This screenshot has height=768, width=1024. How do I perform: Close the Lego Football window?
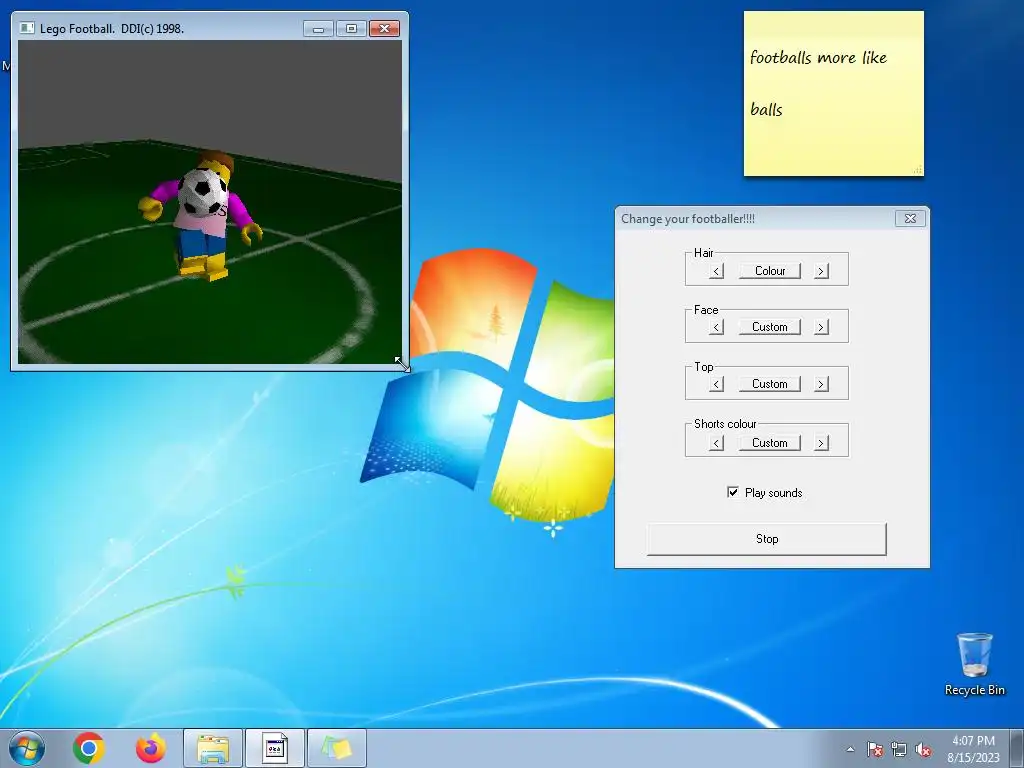385,29
